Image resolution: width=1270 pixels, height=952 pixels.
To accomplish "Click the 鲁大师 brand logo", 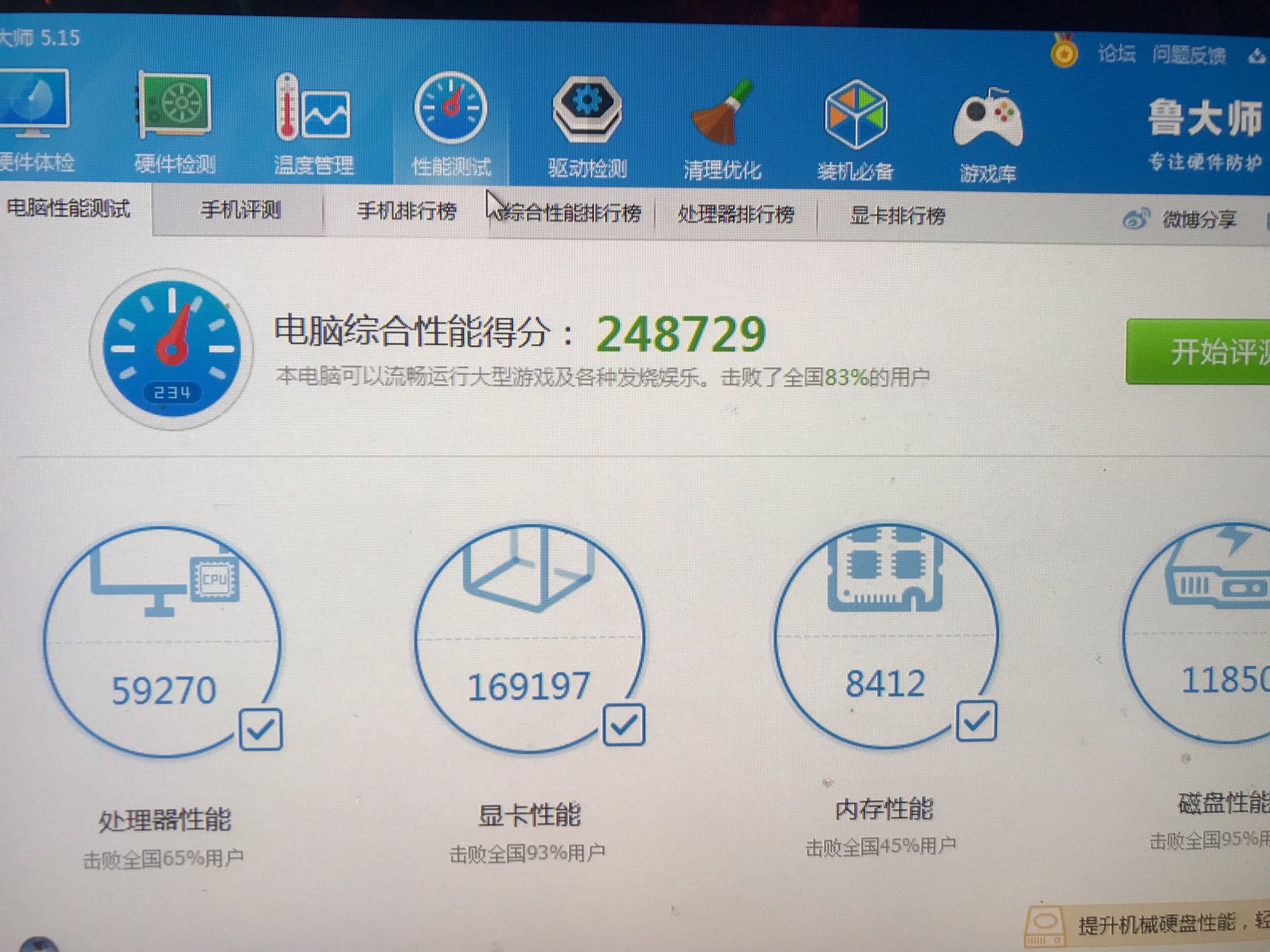I will [x=1205, y=119].
